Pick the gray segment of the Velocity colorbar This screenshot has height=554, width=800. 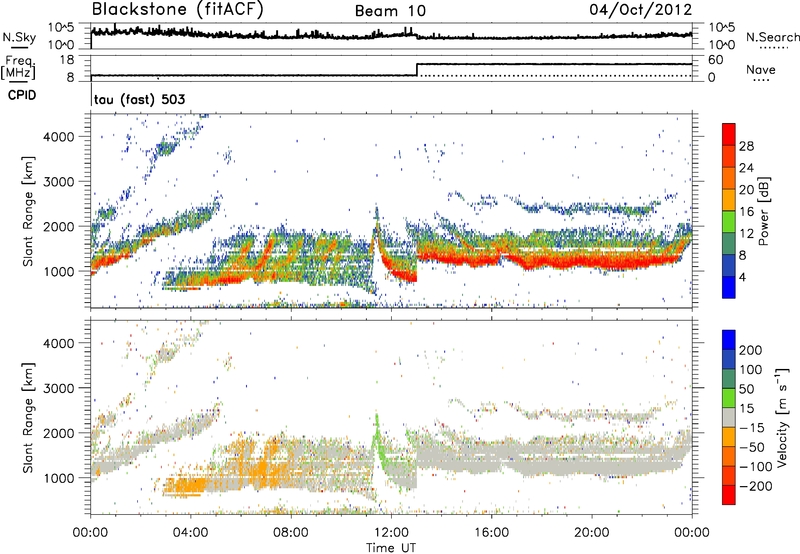coord(729,418)
